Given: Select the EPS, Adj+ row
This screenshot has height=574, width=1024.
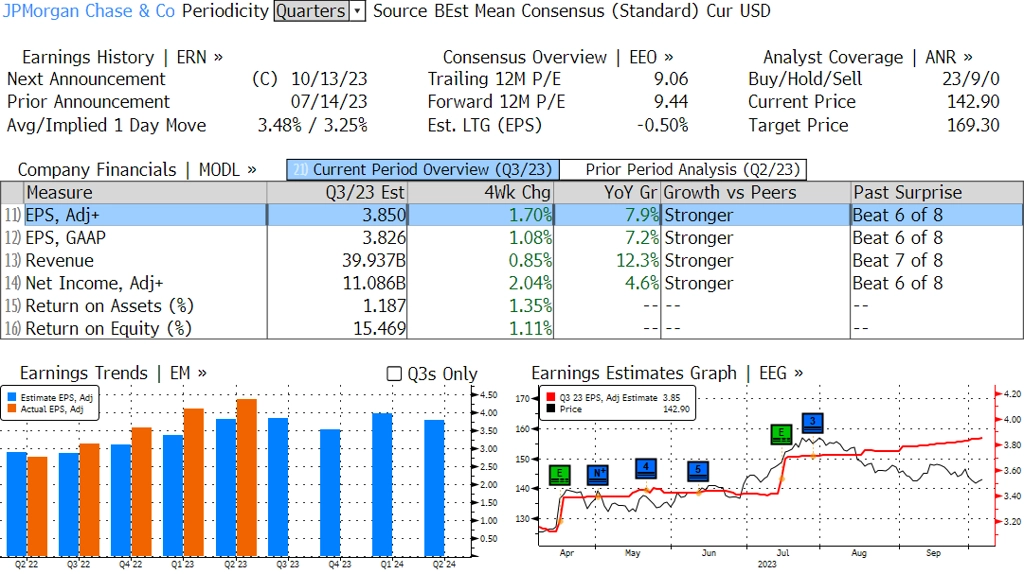Looking at the screenshot, I should (512, 215).
